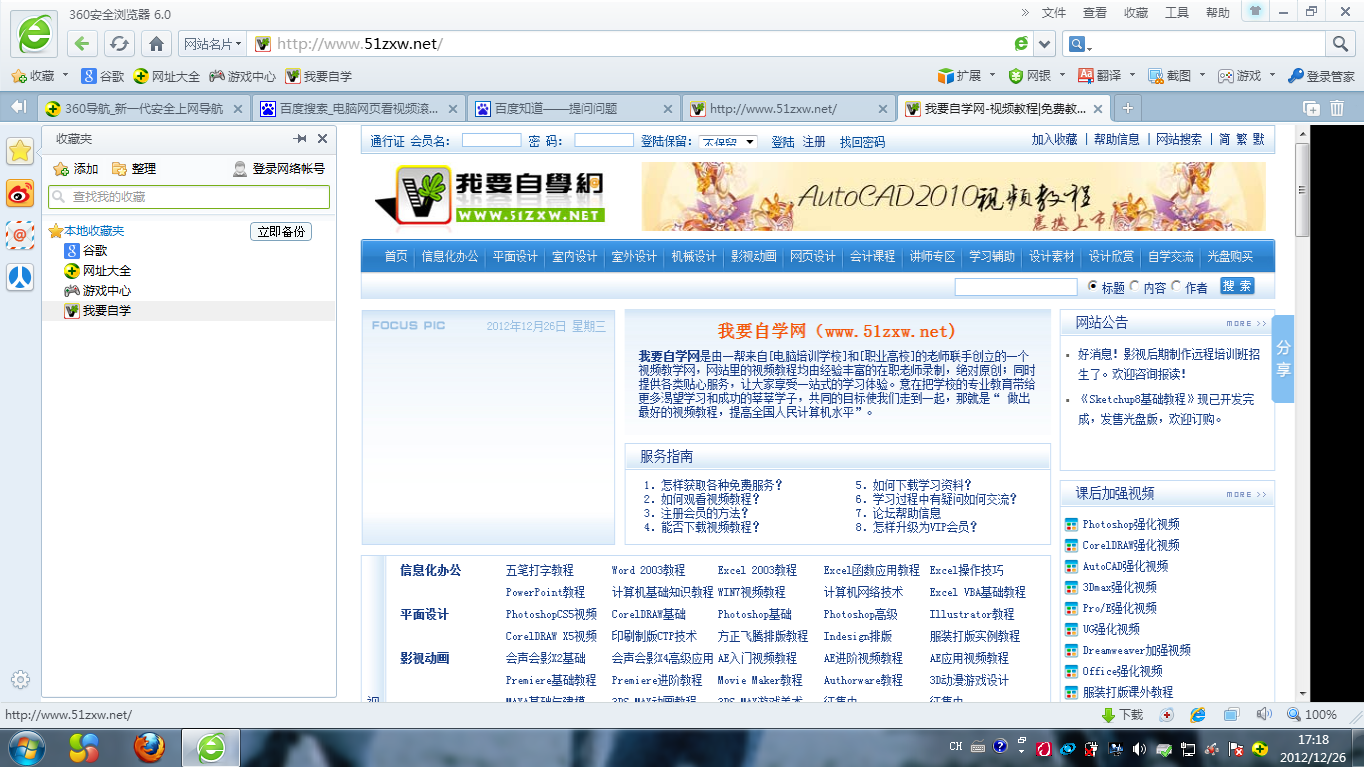Click the status bar speaker mute icon
The height and width of the screenshot is (767, 1364).
pos(1264,715)
